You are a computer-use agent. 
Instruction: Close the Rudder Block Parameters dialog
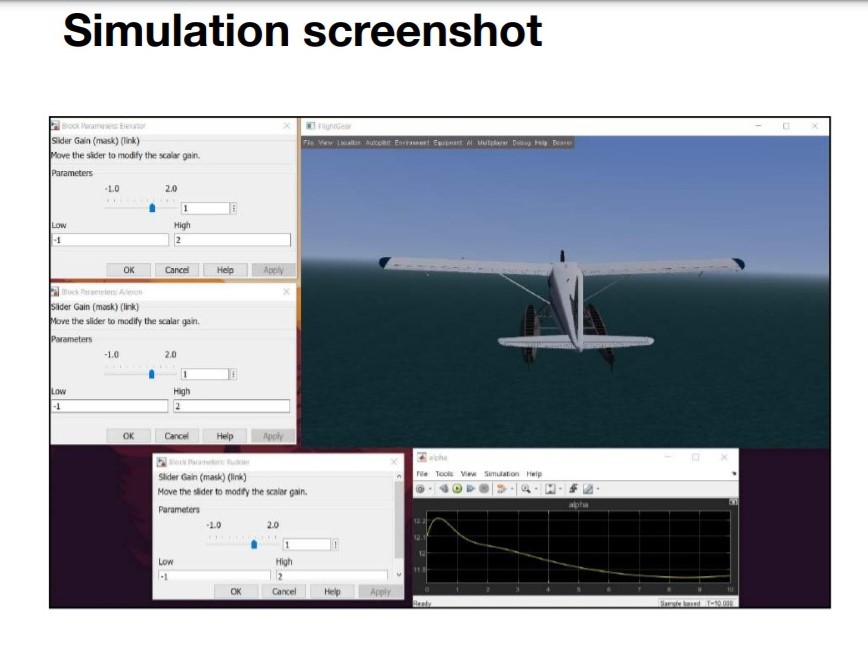click(x=394, y=462)
